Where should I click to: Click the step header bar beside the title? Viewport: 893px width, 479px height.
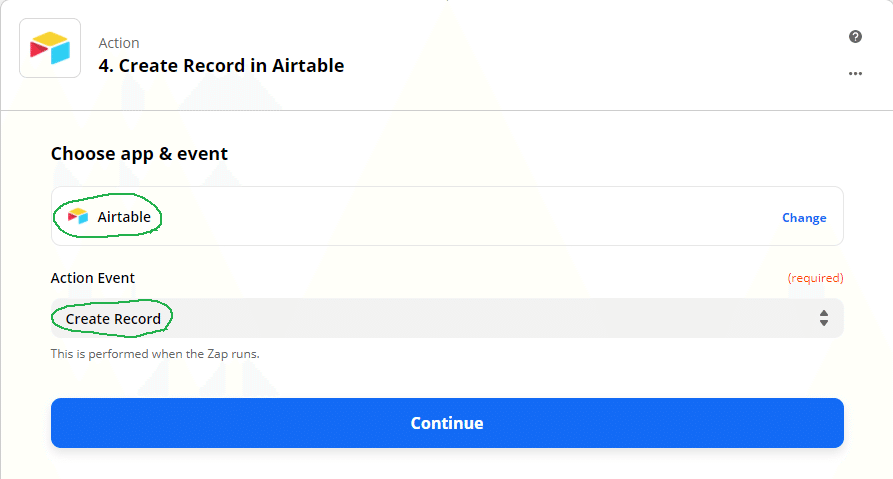click(600, 55)
